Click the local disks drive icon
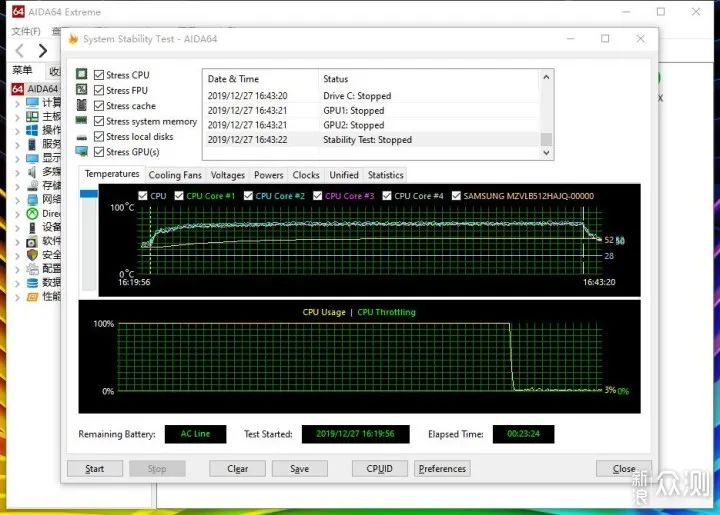720x515 pixels. 82,137
